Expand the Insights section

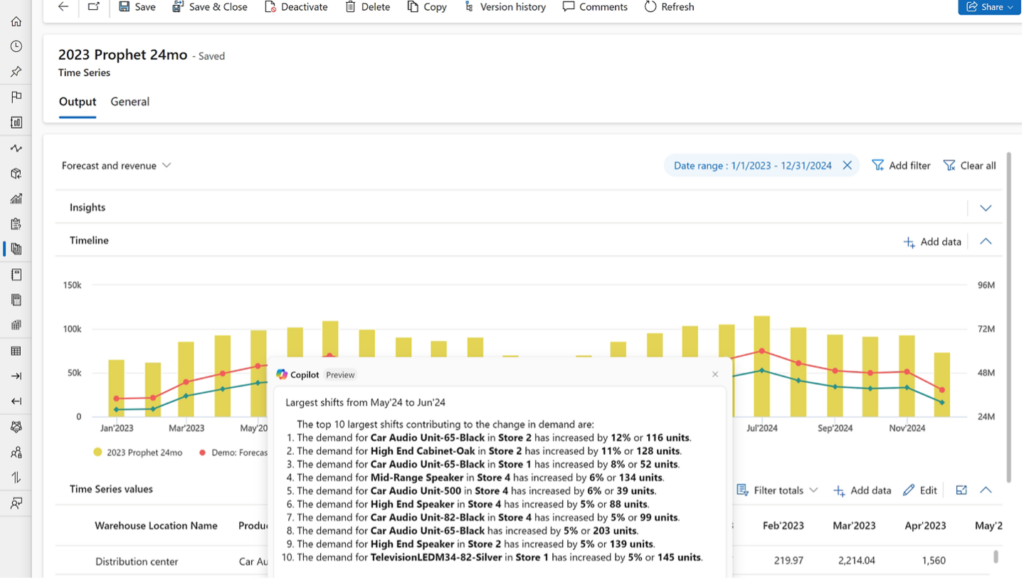pos(985,208)
